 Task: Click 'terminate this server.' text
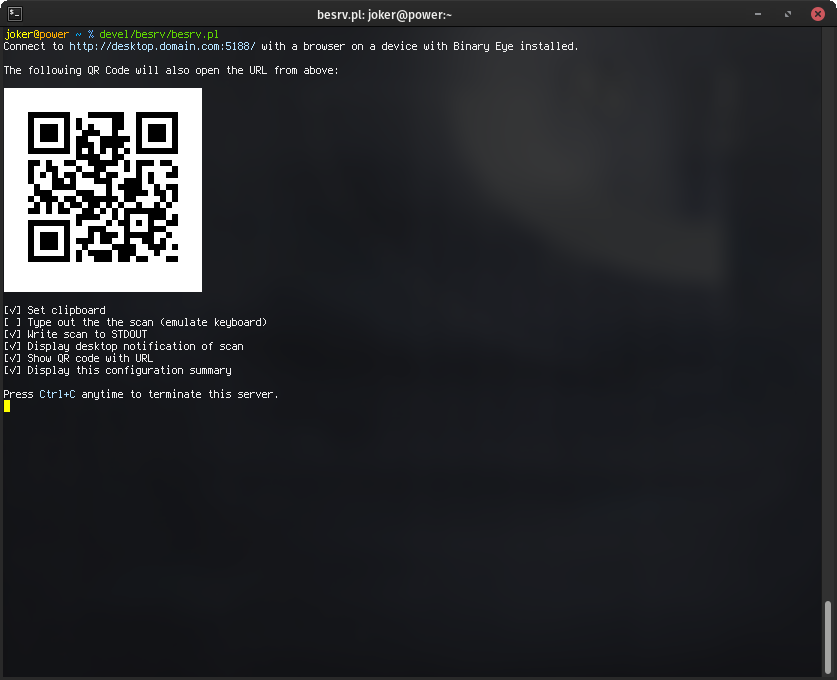pos(214,394)
